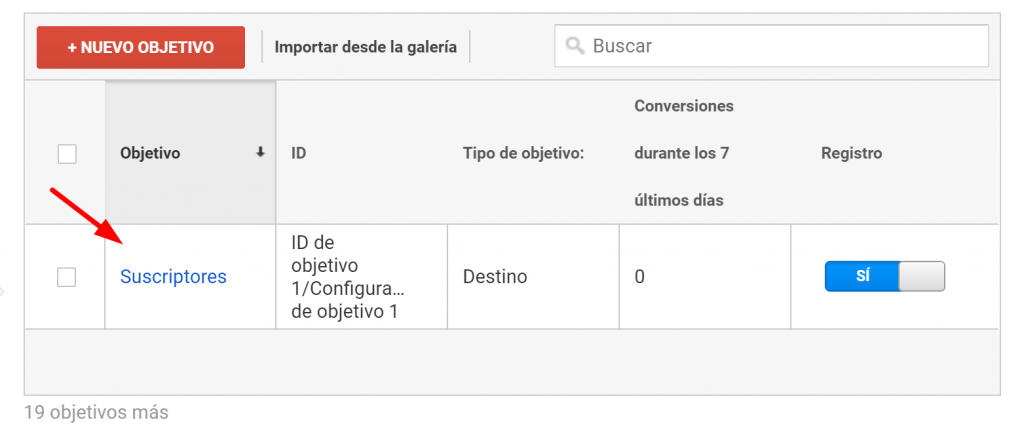Click the conversions count 0 cell
The width and height of the screenshot is (1024, 426).
pos(640,277)
